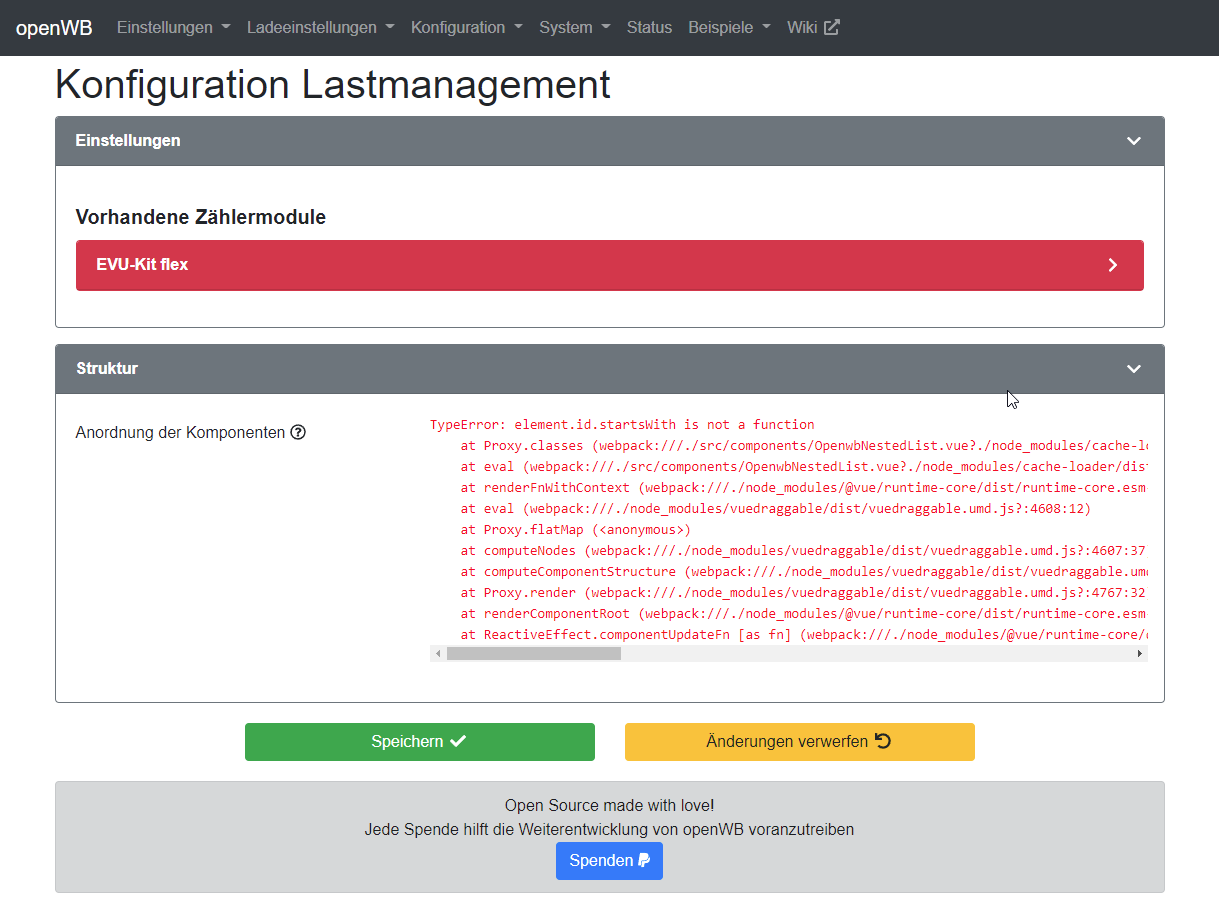Open the Einstellungen dropdown menu
Image resolution: width=1219 pixels, height=910 pixels.
(173, 27)
